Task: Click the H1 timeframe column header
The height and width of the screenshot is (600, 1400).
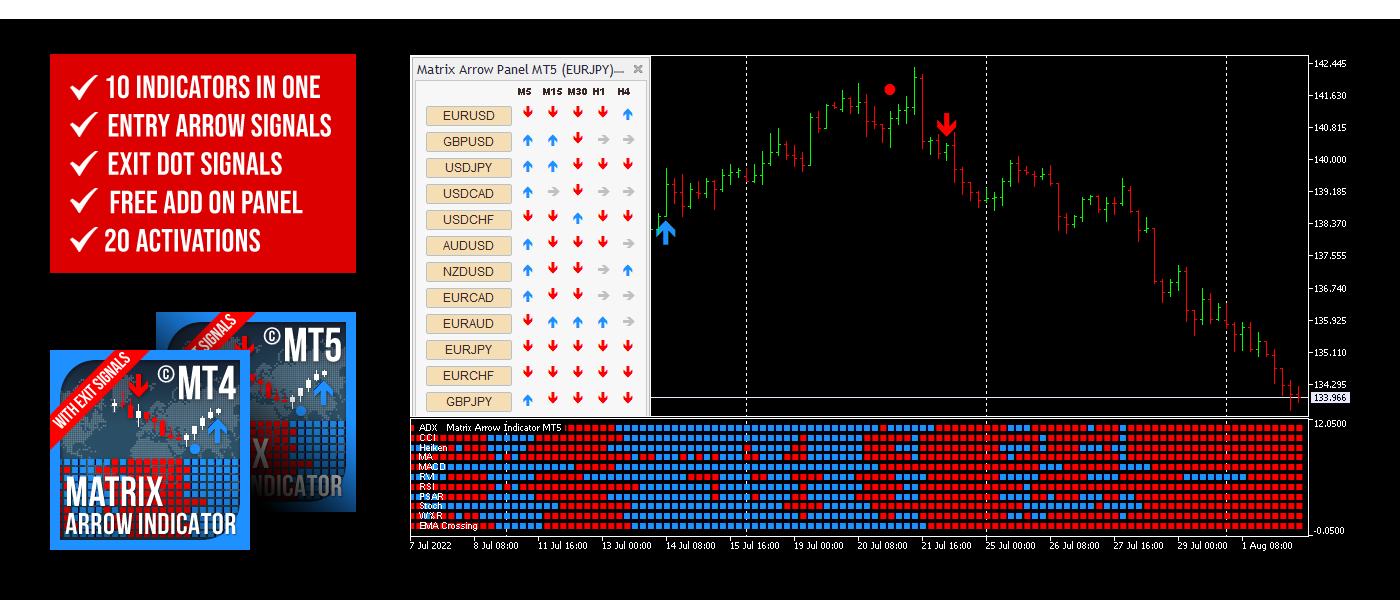Action: (x=599, y=92)
